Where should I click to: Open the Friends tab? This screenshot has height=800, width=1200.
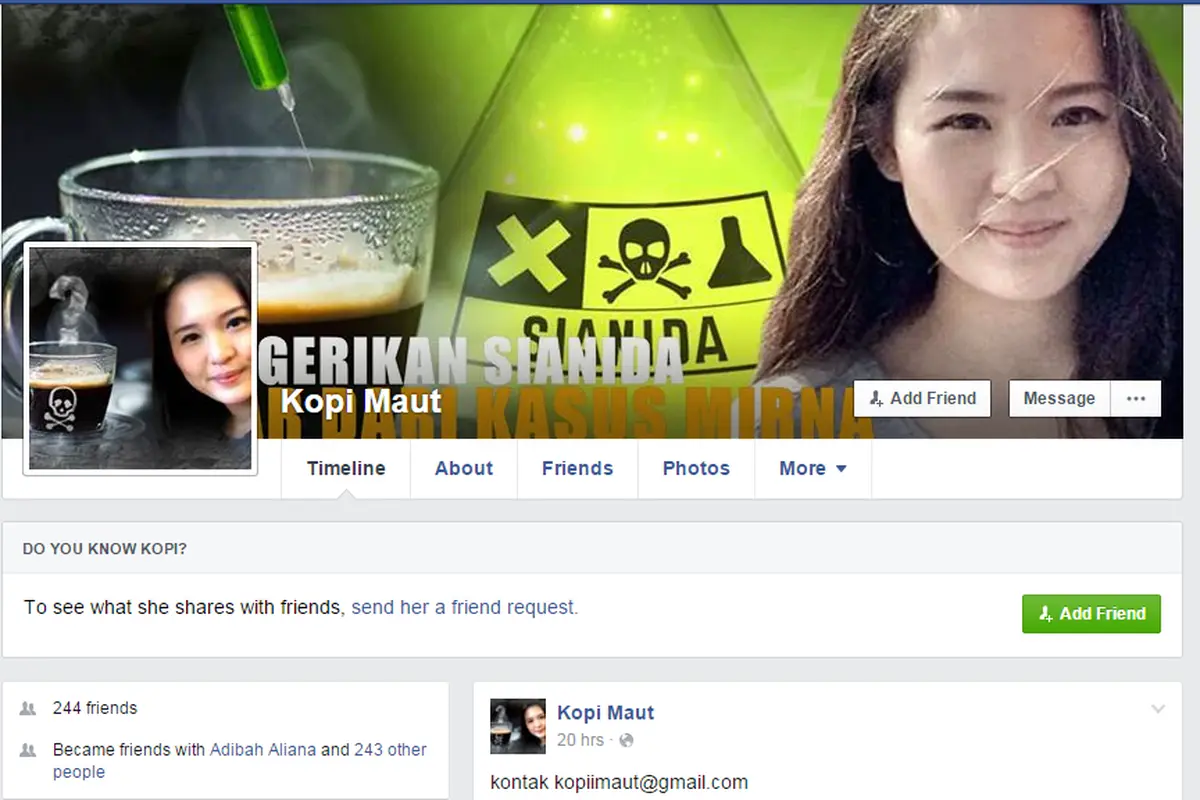[x=577, y=468]
